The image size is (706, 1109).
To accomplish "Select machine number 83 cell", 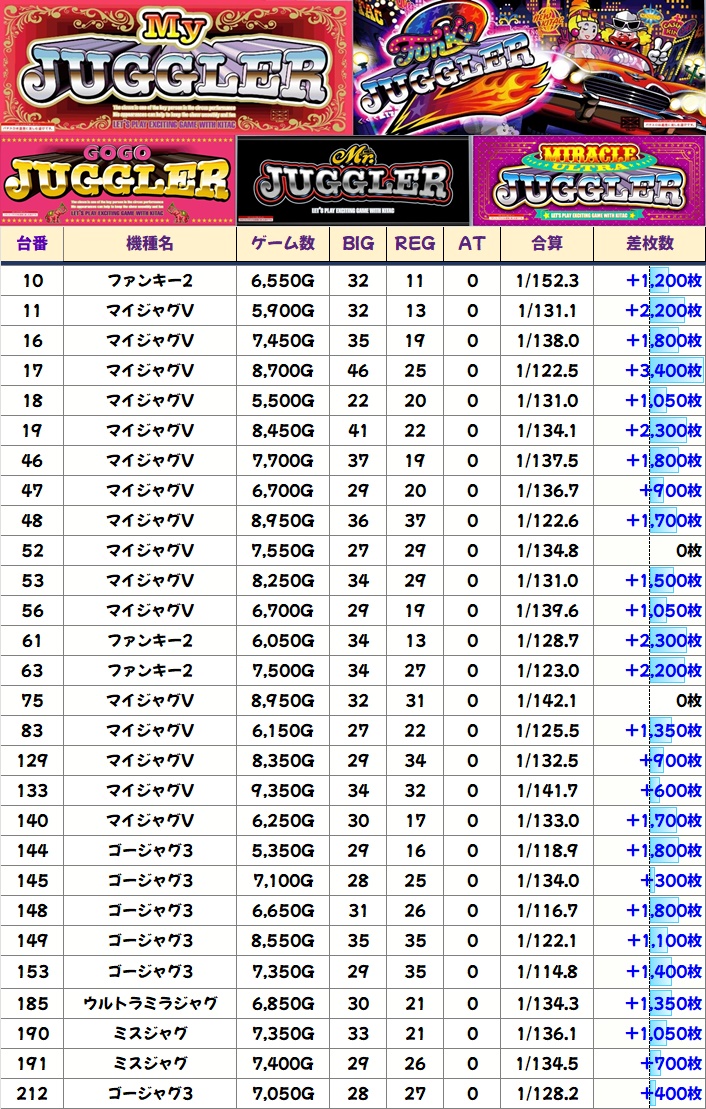I will coord(32,730).
